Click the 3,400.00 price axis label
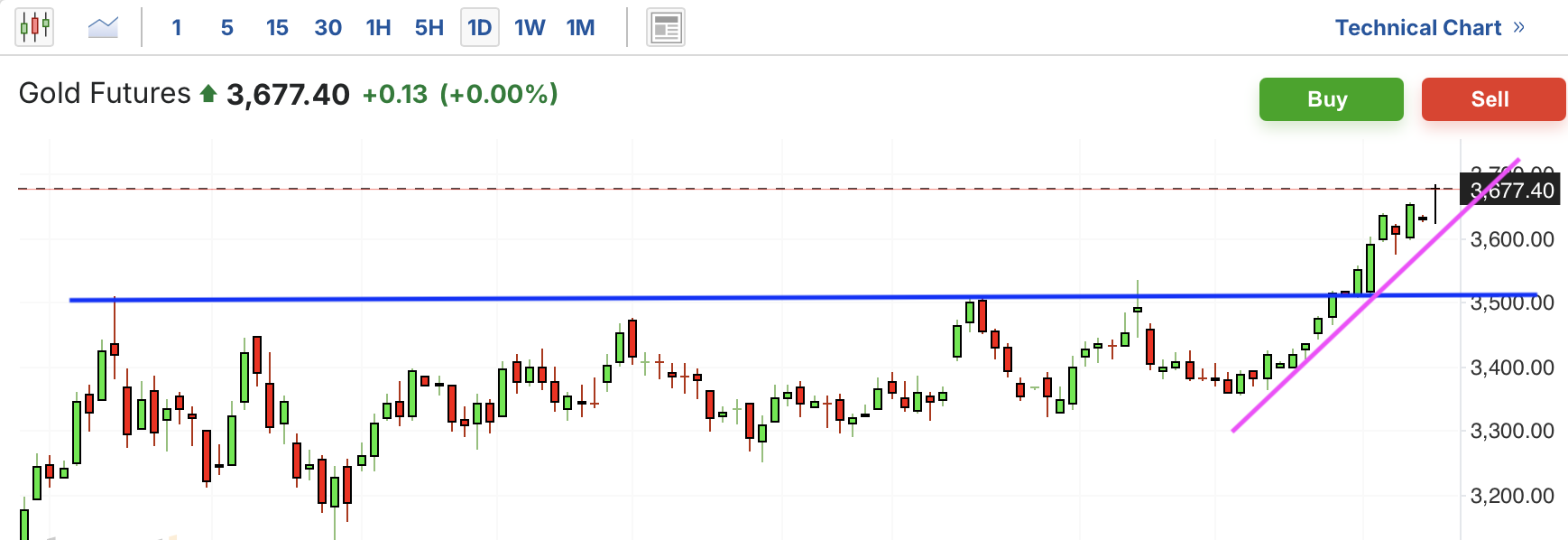This screenshot has width=1568, height=540. coord(1512,368)
